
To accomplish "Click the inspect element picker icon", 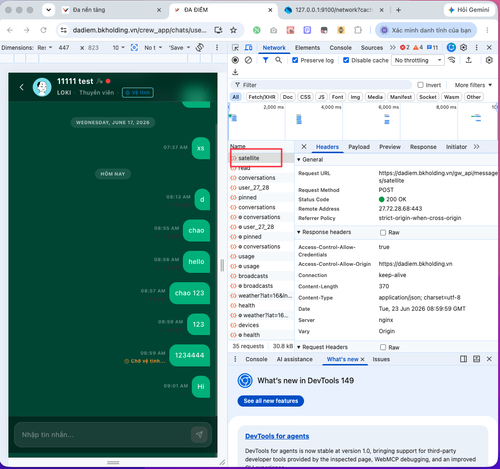I will pyautogui.click(x=235, y=48).
